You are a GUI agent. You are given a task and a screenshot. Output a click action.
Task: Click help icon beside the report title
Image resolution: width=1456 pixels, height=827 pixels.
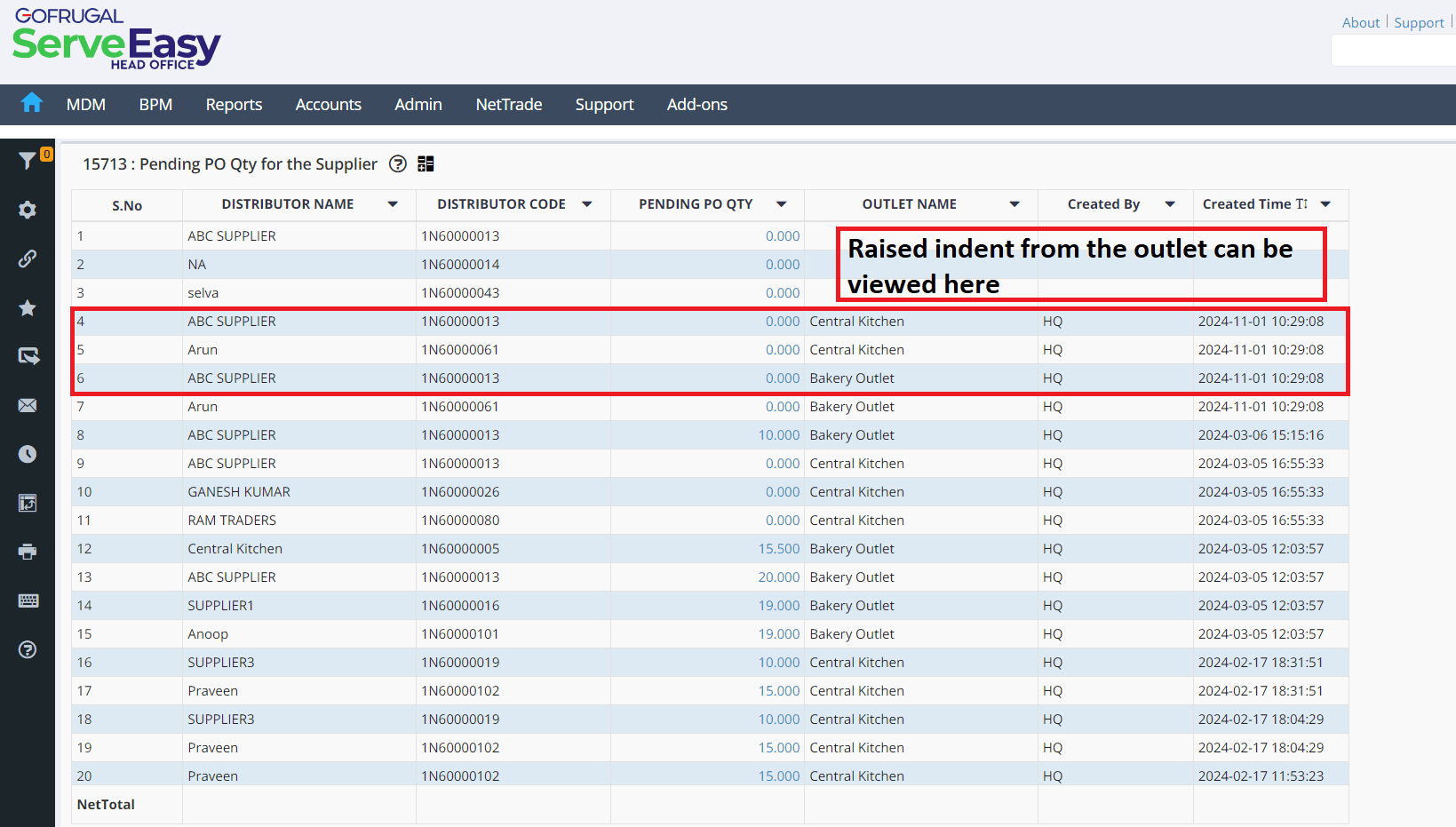point(398,164)
